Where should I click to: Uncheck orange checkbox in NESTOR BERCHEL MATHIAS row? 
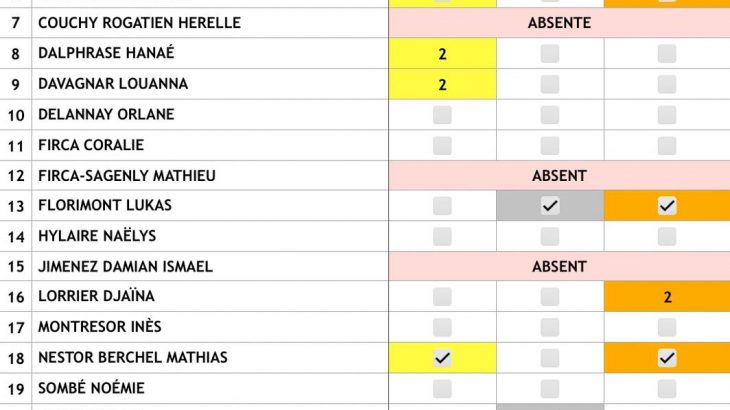tap(667, 358)
